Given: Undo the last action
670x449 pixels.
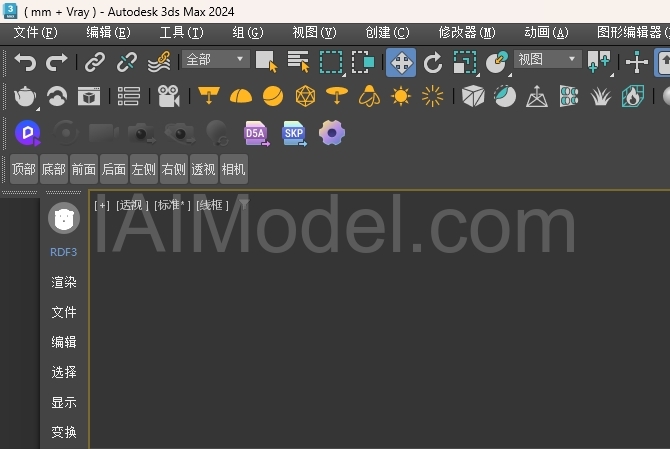Looking at the screenshot, I should [x=25, y=62].
